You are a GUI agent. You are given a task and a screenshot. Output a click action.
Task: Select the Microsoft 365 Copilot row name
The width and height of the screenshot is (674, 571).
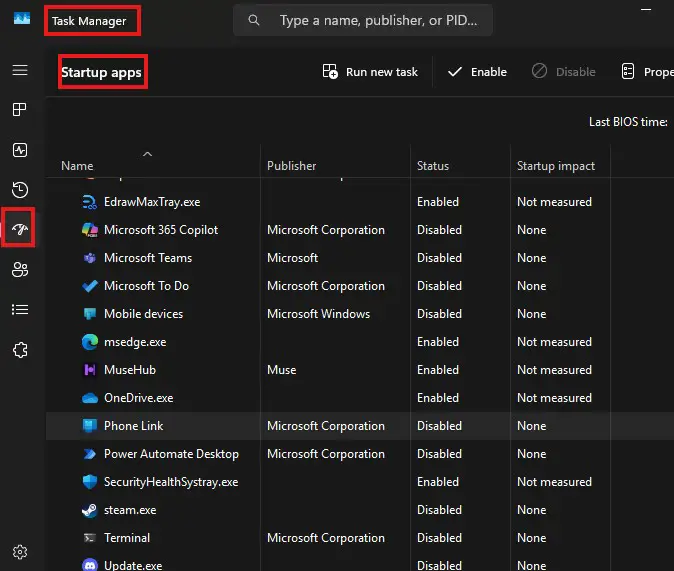161,230
